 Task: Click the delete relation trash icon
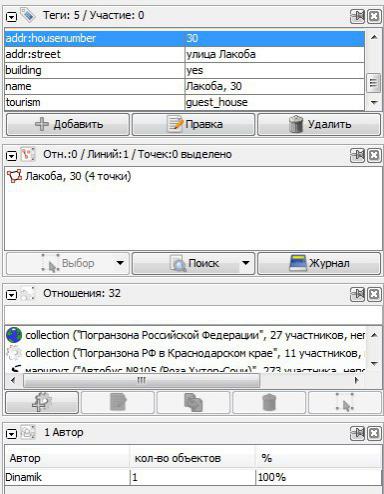pos(269,402)
